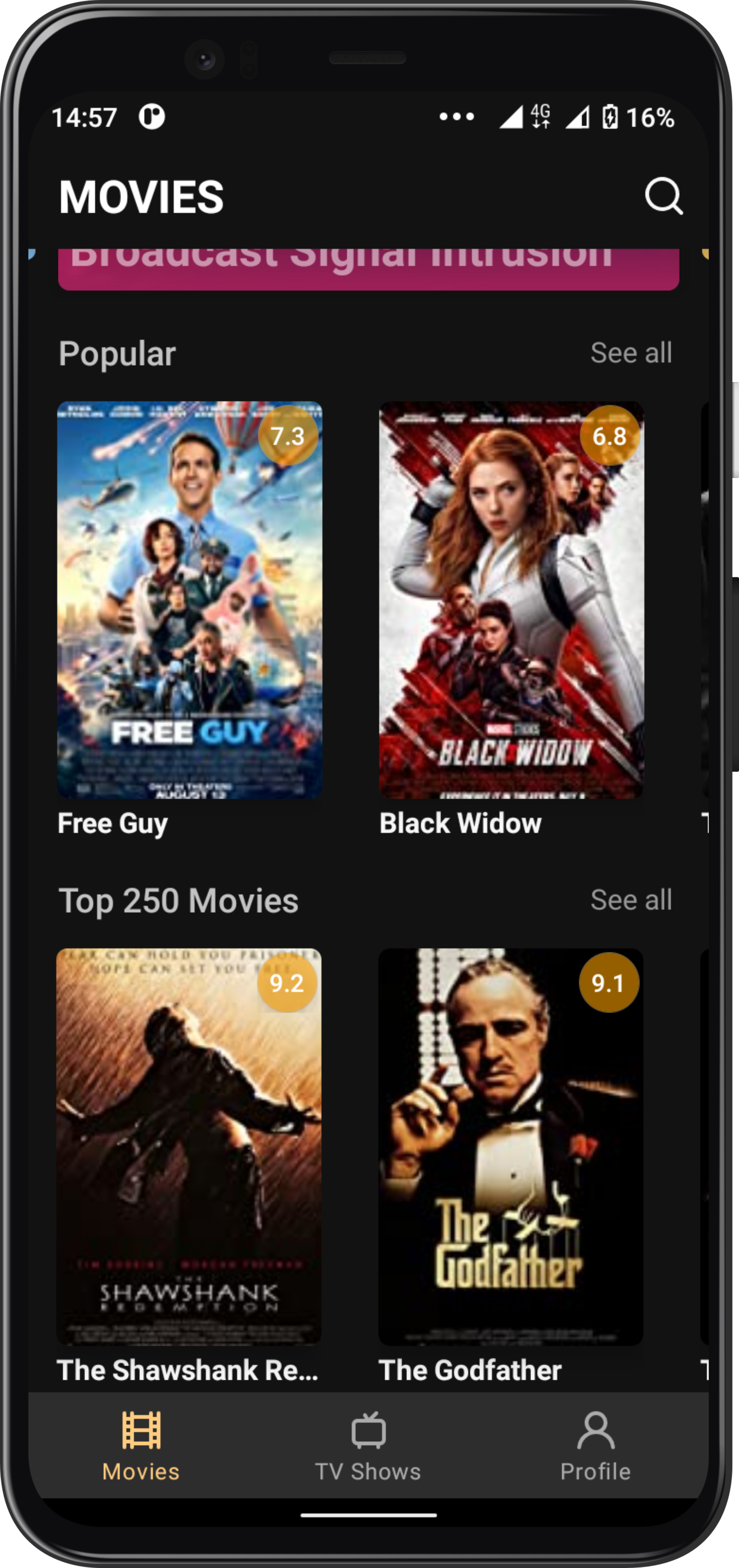
Task: Tap the 9.1 rating badge on The Godfather
Action: pos(609,982)
